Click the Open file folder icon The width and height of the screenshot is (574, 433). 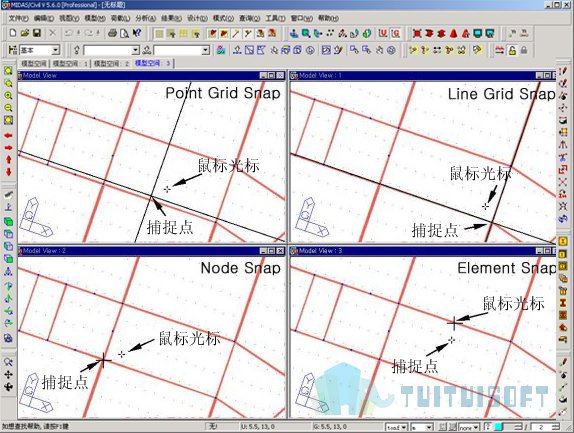[x=25, y=33]
